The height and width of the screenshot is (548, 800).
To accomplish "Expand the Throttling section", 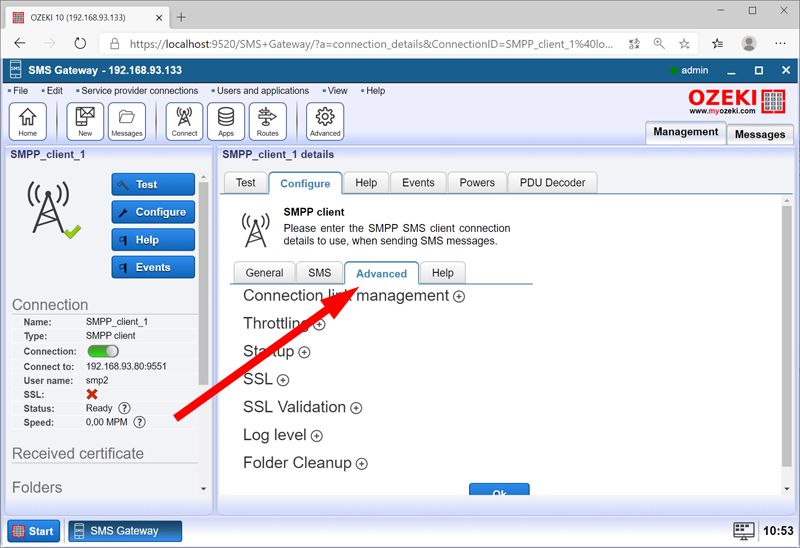I will 319,324.
